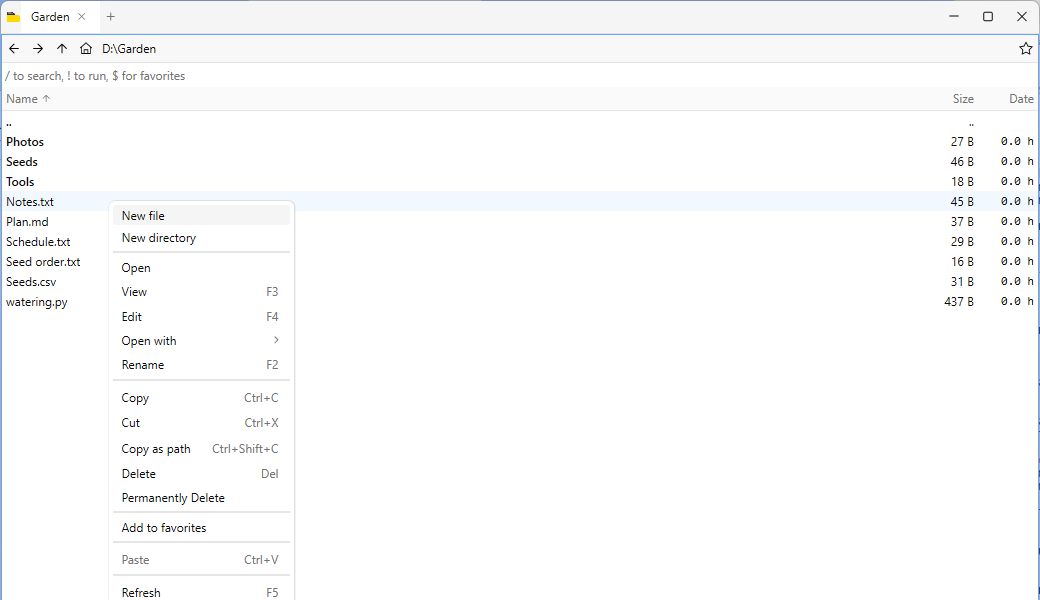Image resolution: width=1040 pixels, height=600 pixels.
Task: Choose New directory from context menu
Action: (x=202, y=238)
